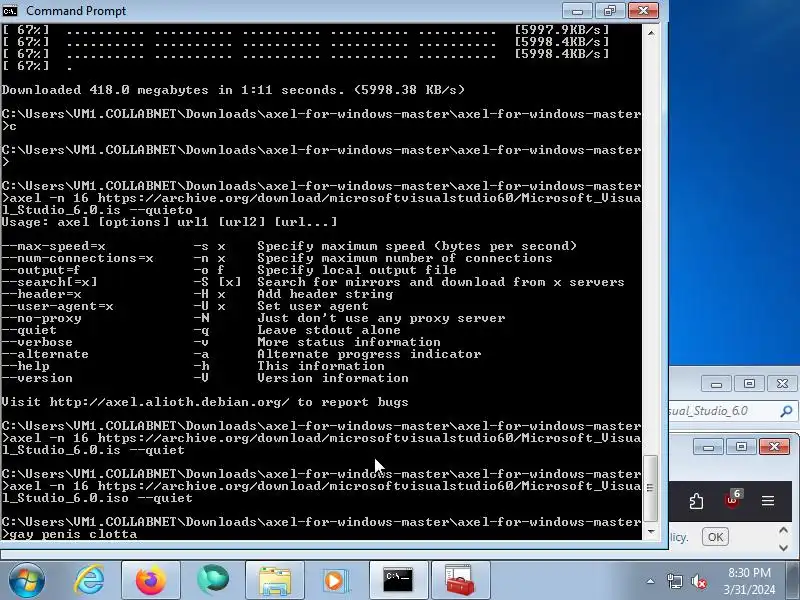Launch Internet Explorer from the taskbar
The height and width of the screenshot is (600, 800).
point(89,580)
